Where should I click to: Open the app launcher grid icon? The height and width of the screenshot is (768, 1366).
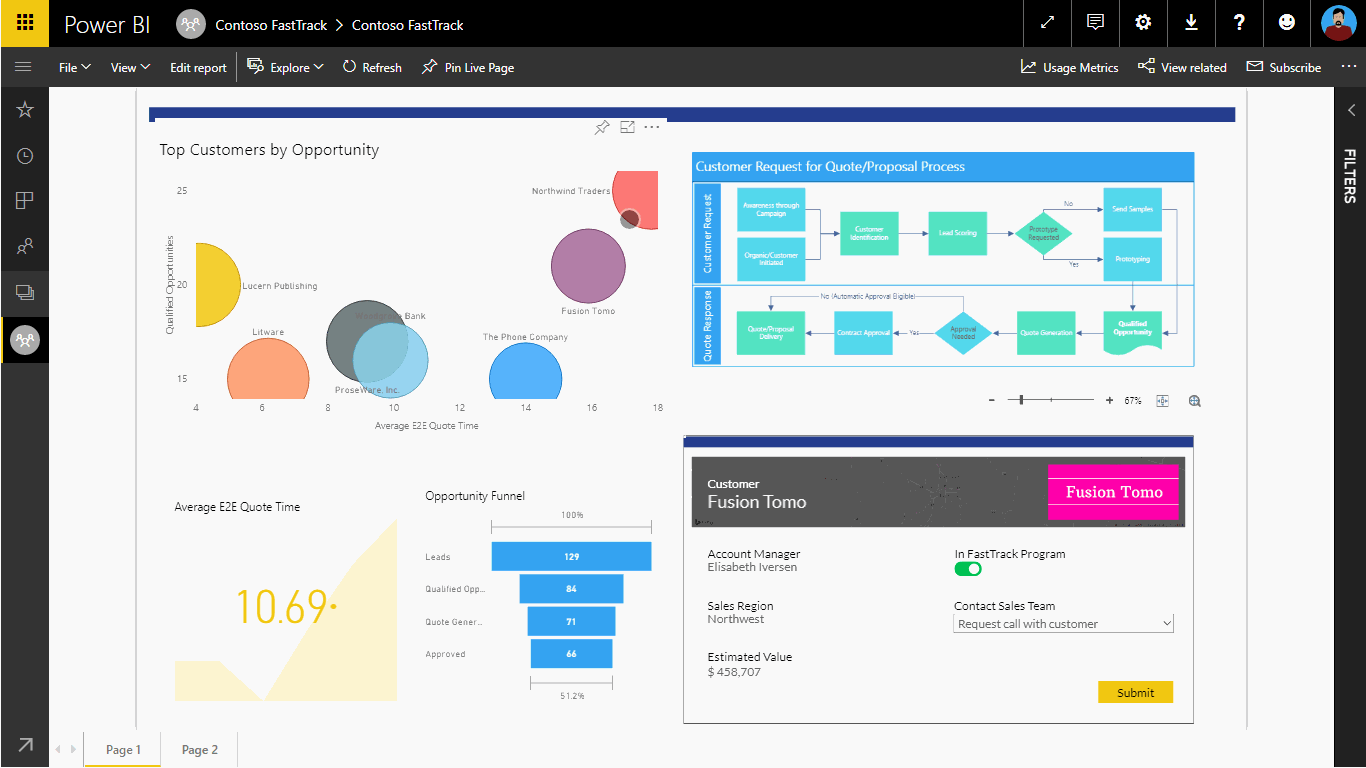tap(22, 23)
